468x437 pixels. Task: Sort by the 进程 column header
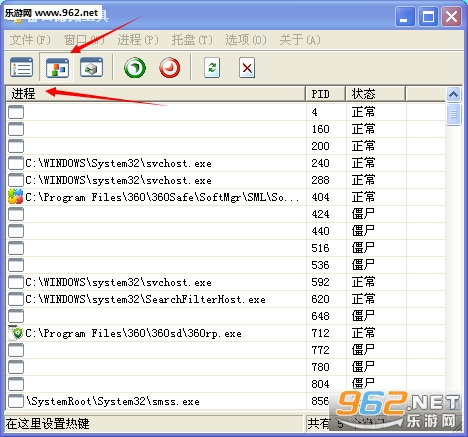(156, 94)
